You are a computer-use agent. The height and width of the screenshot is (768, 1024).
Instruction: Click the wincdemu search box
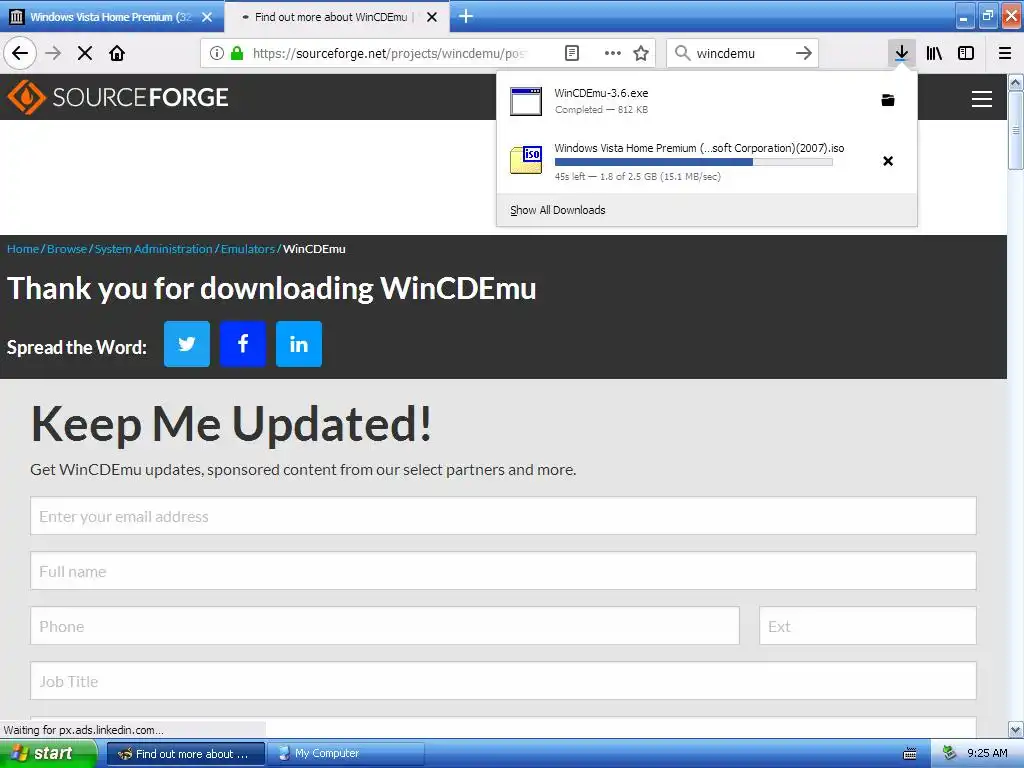pyautogui.click(x=742, y=53)
